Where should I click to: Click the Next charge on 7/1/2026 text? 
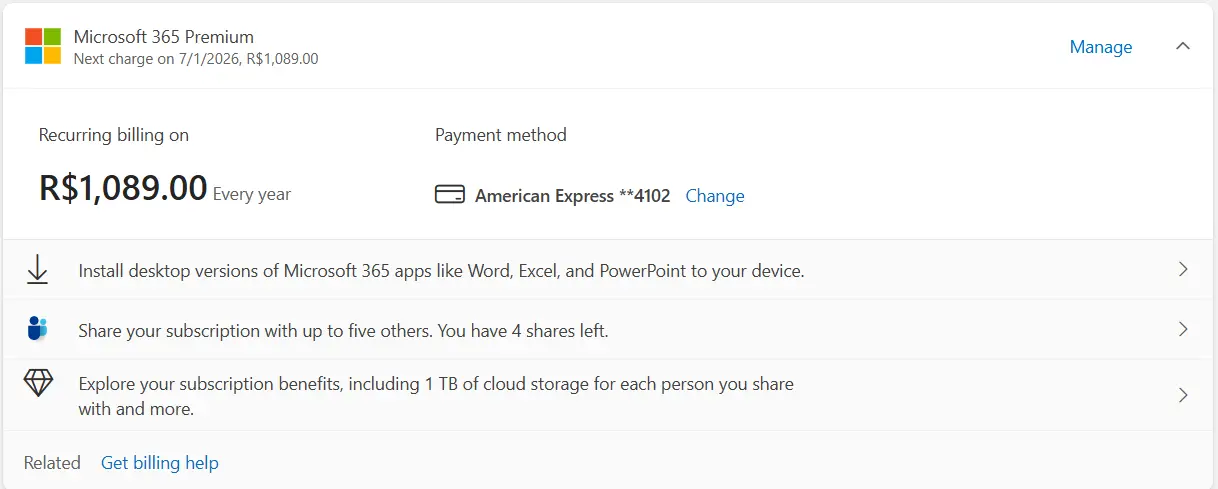point(196,59)
